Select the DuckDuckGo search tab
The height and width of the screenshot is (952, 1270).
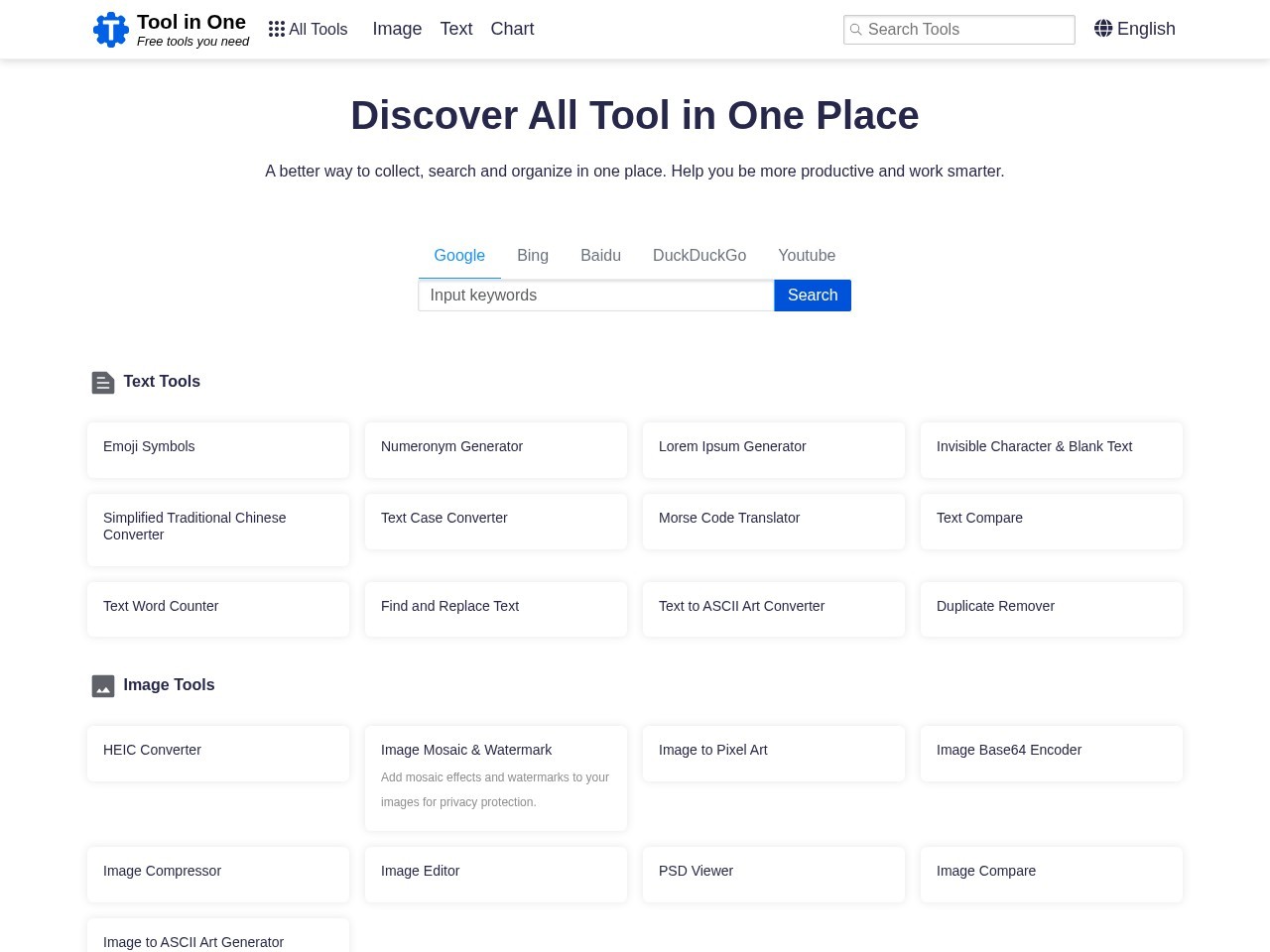coord(699,256)
